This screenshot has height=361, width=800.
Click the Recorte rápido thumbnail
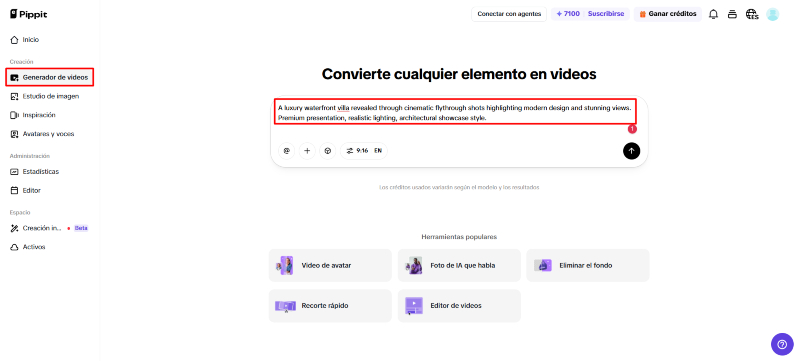click(x=285, y=306)
